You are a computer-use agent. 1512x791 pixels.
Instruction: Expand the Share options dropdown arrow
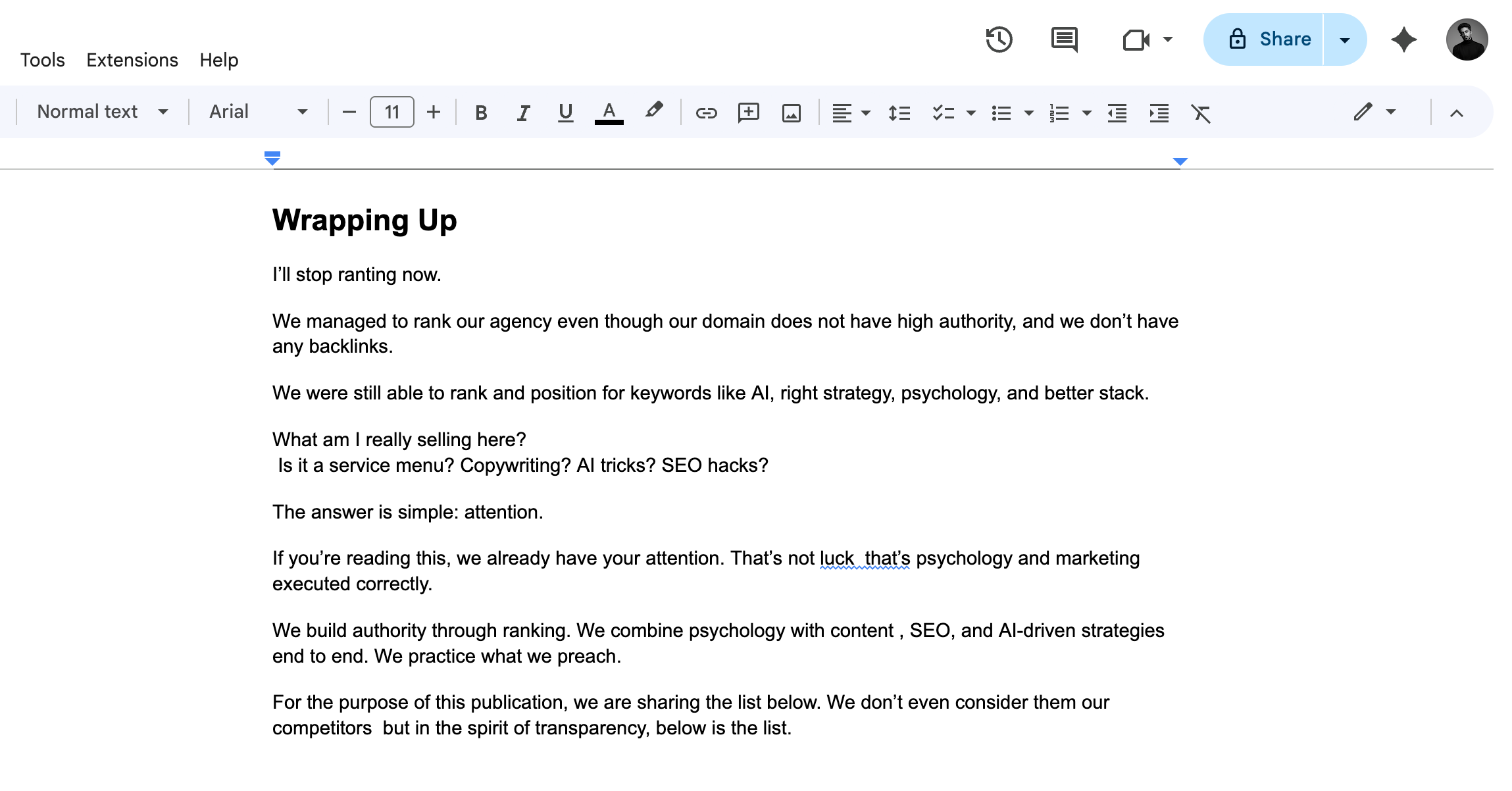tap(1345, 39)
